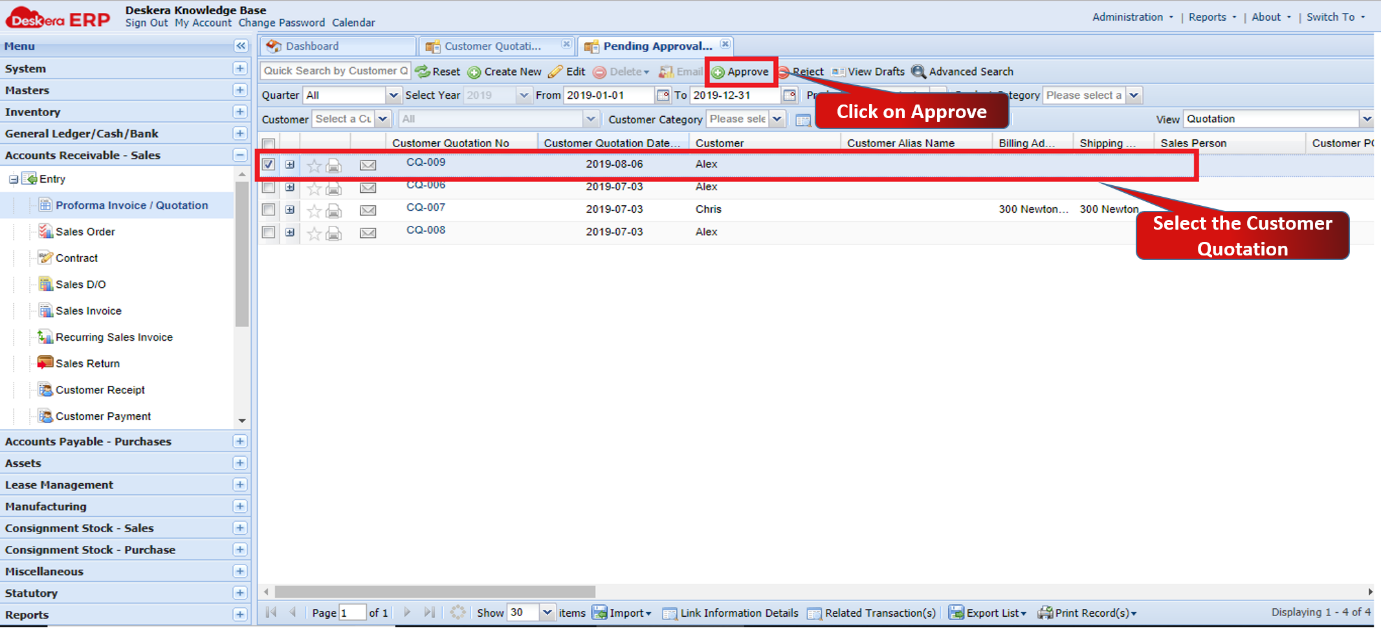This screenshot has height=629, width=1381.
Task: Uncheck the CQ-009 row checkbox
Action: click(x=268, y=165)
